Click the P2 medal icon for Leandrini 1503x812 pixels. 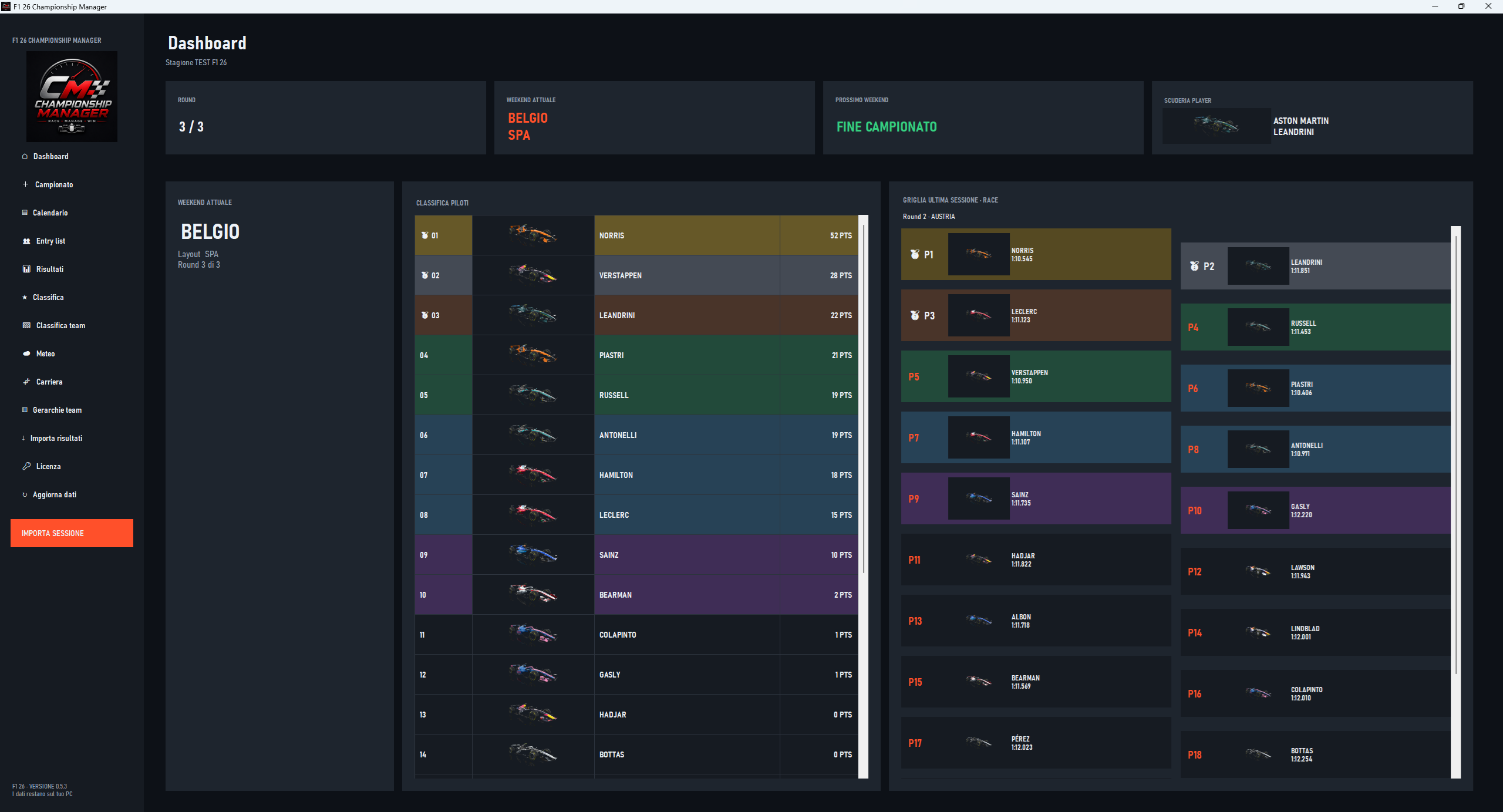(1194, 266)
